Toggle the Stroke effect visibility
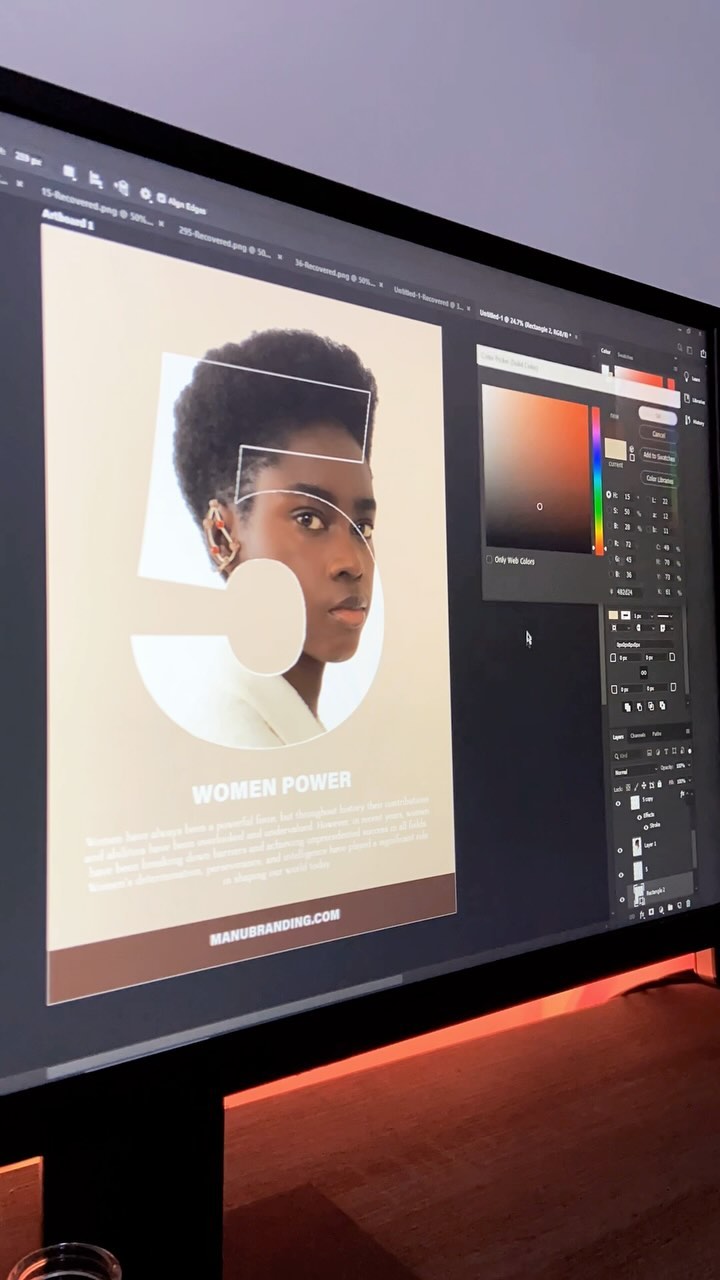720x1280 pixels. click(646, 827)
